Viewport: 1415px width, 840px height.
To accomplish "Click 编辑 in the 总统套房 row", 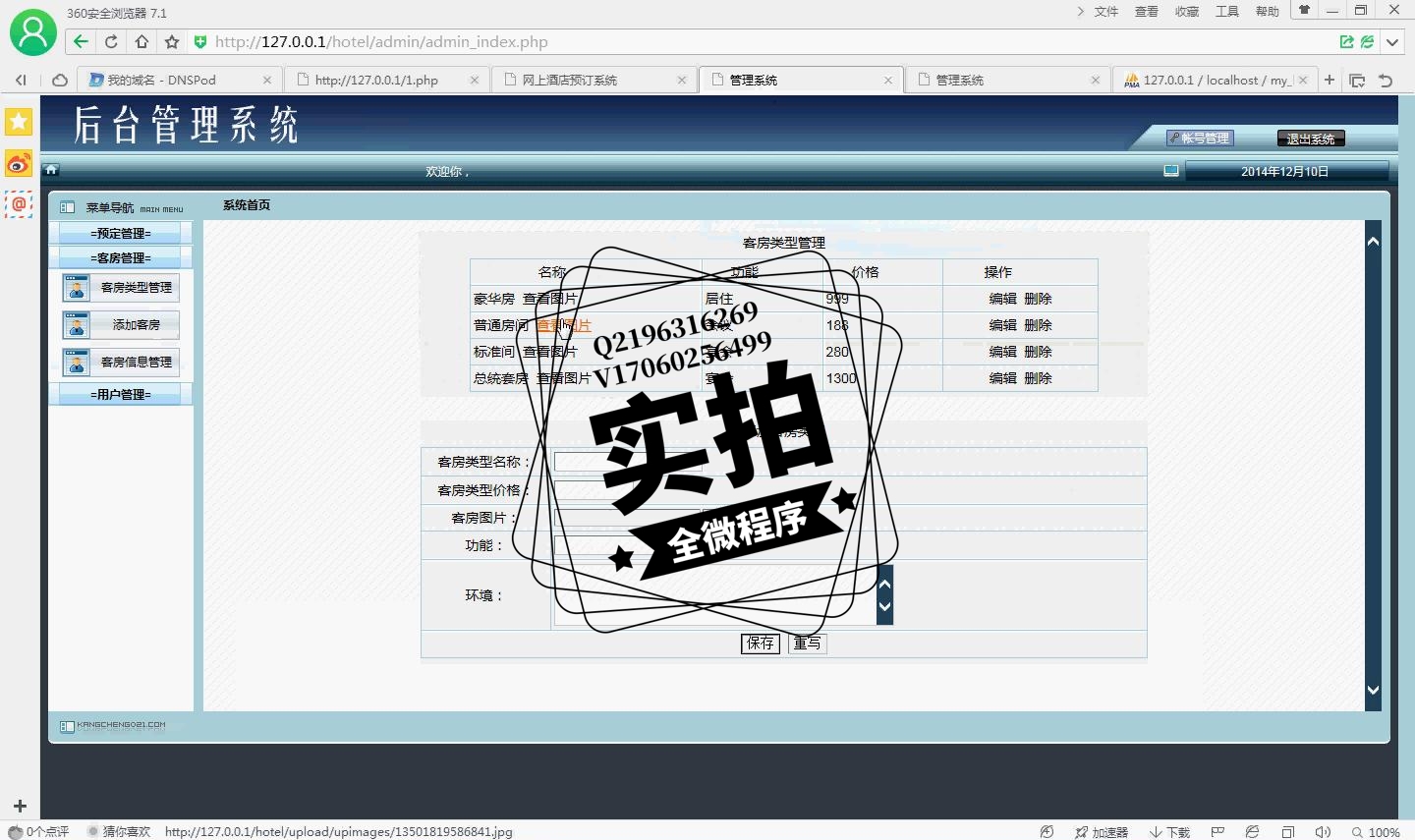I will tap(1002, 378).
